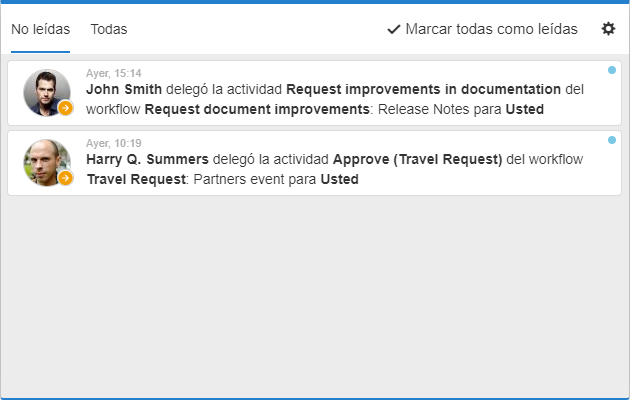Open notification settings gear icon
Image resolution: width=630 pixels, height=400 pixels.
pyautogui.click(x=608, y=29)
